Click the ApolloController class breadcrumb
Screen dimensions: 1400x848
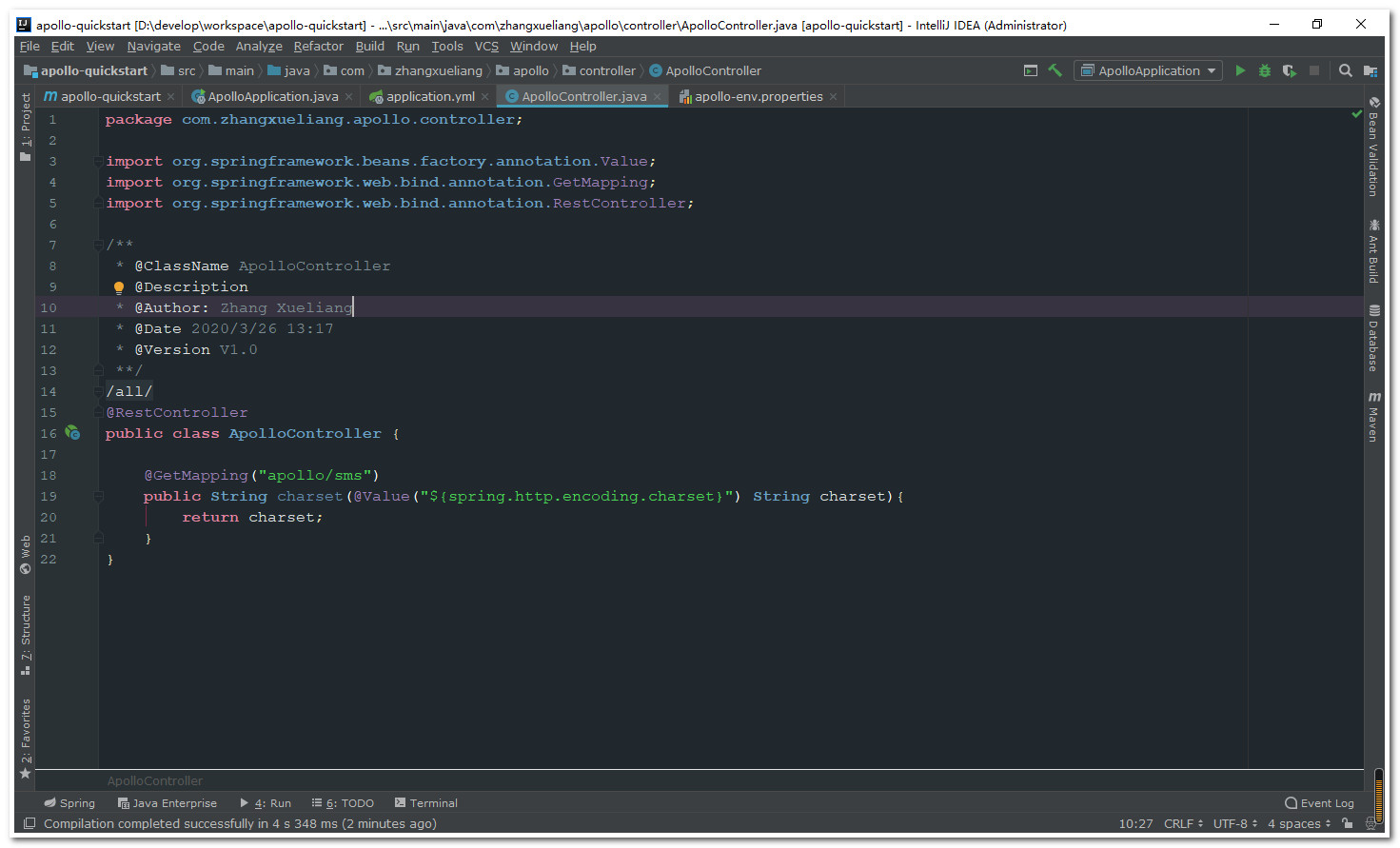705,70
